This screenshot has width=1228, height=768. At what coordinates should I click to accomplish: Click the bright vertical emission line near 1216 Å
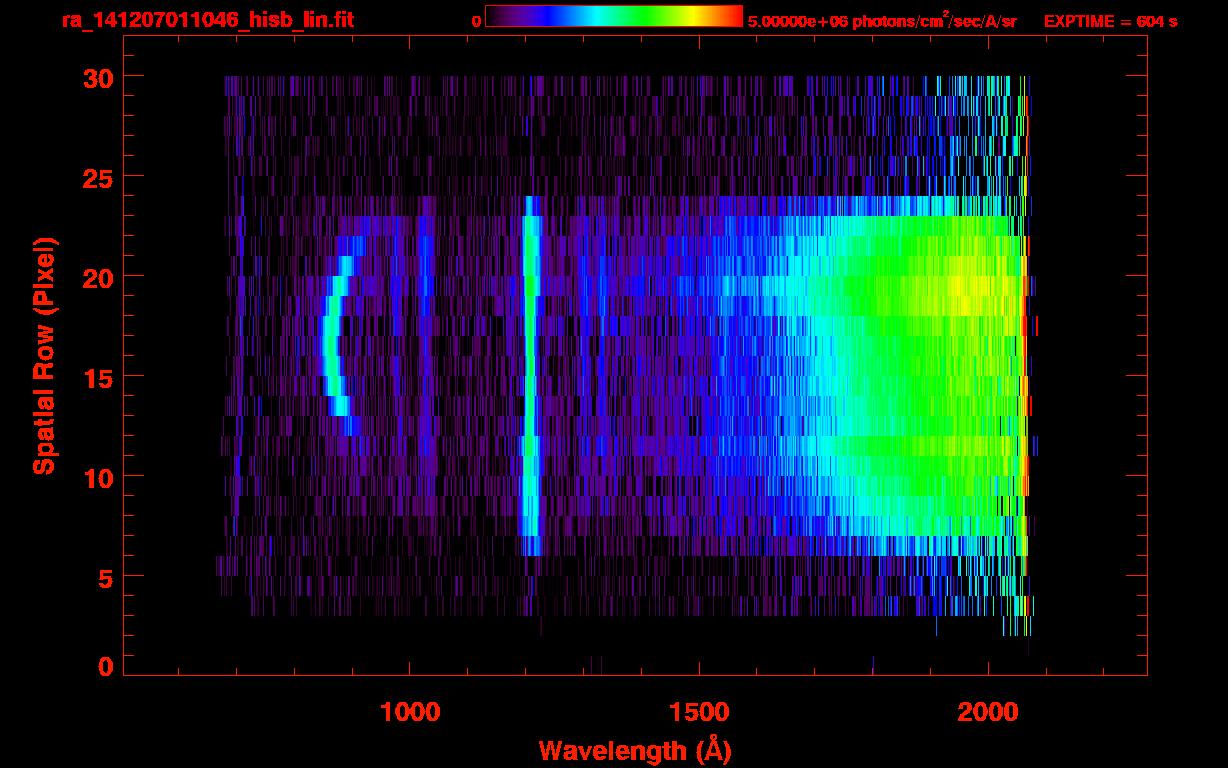click(531, 375)
